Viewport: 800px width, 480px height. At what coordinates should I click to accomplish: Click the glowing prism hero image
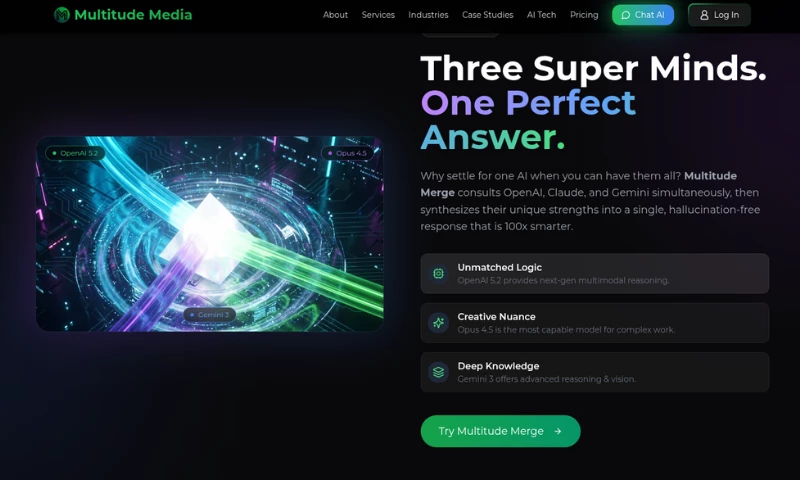point(210,234)
